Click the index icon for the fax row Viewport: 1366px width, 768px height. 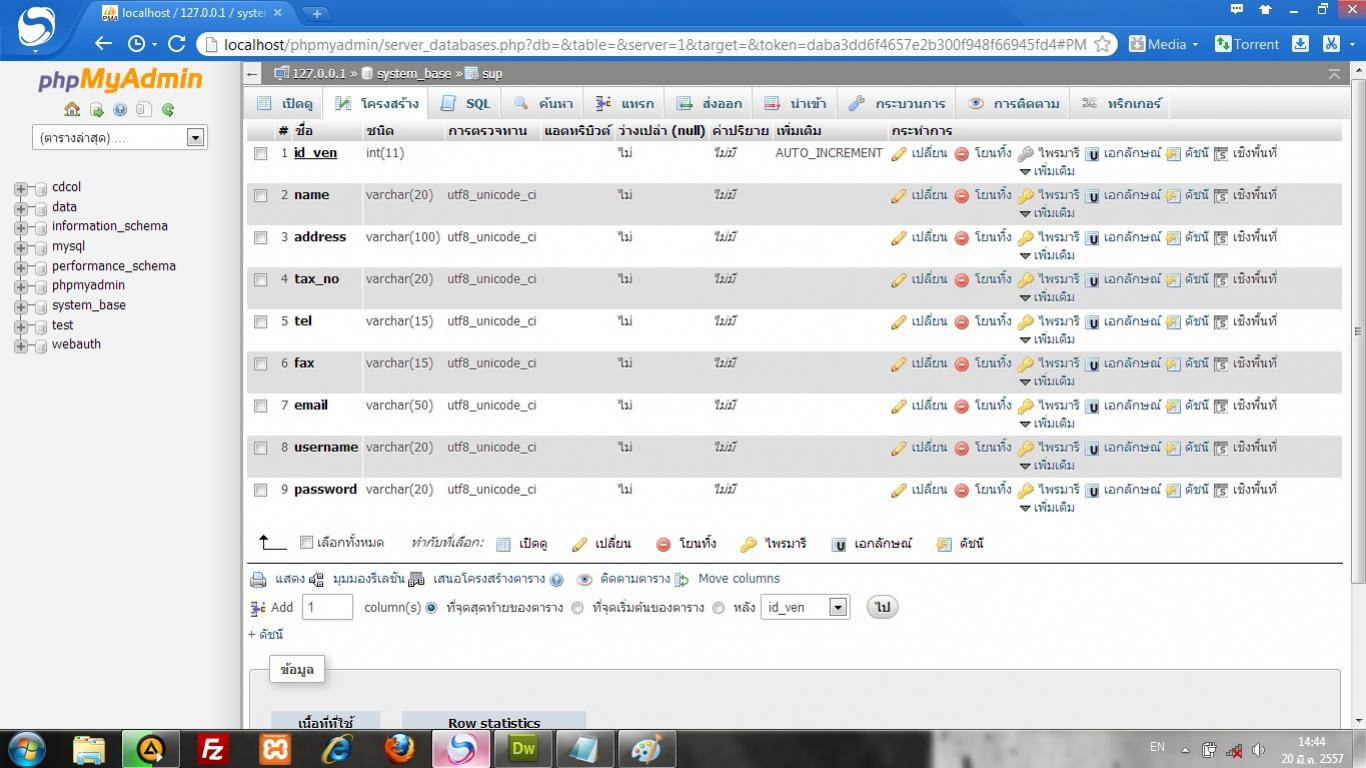point(1173,364)
